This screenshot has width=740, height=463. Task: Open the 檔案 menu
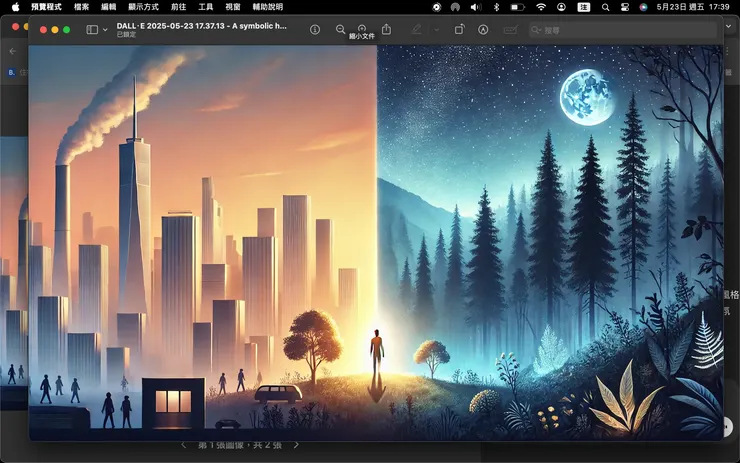[82, 7]
